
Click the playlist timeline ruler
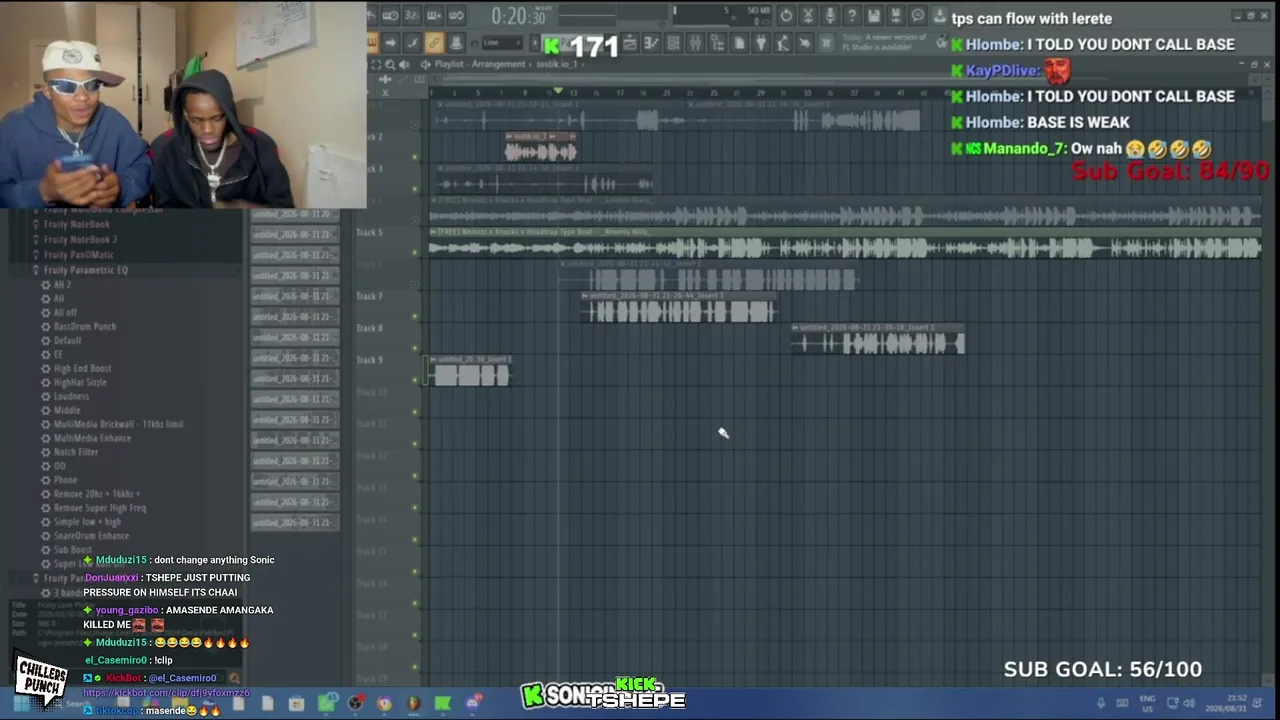click(x=845, y=93)
